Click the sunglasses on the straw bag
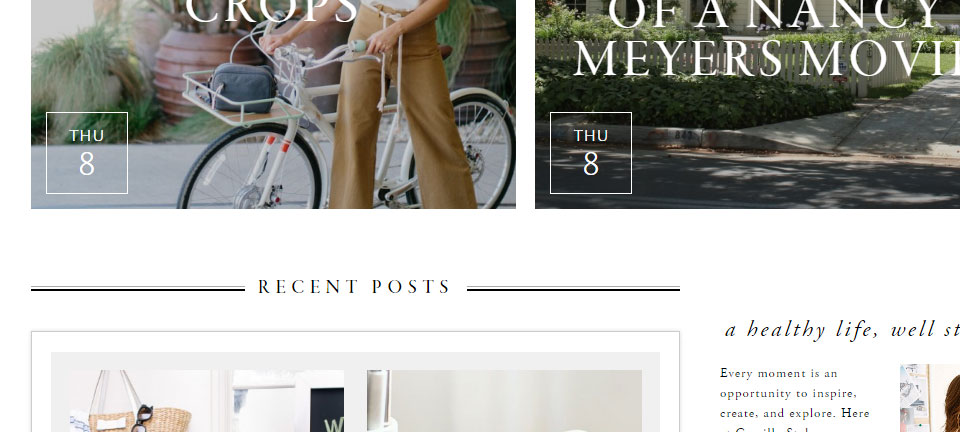 [x=142, y=418]
